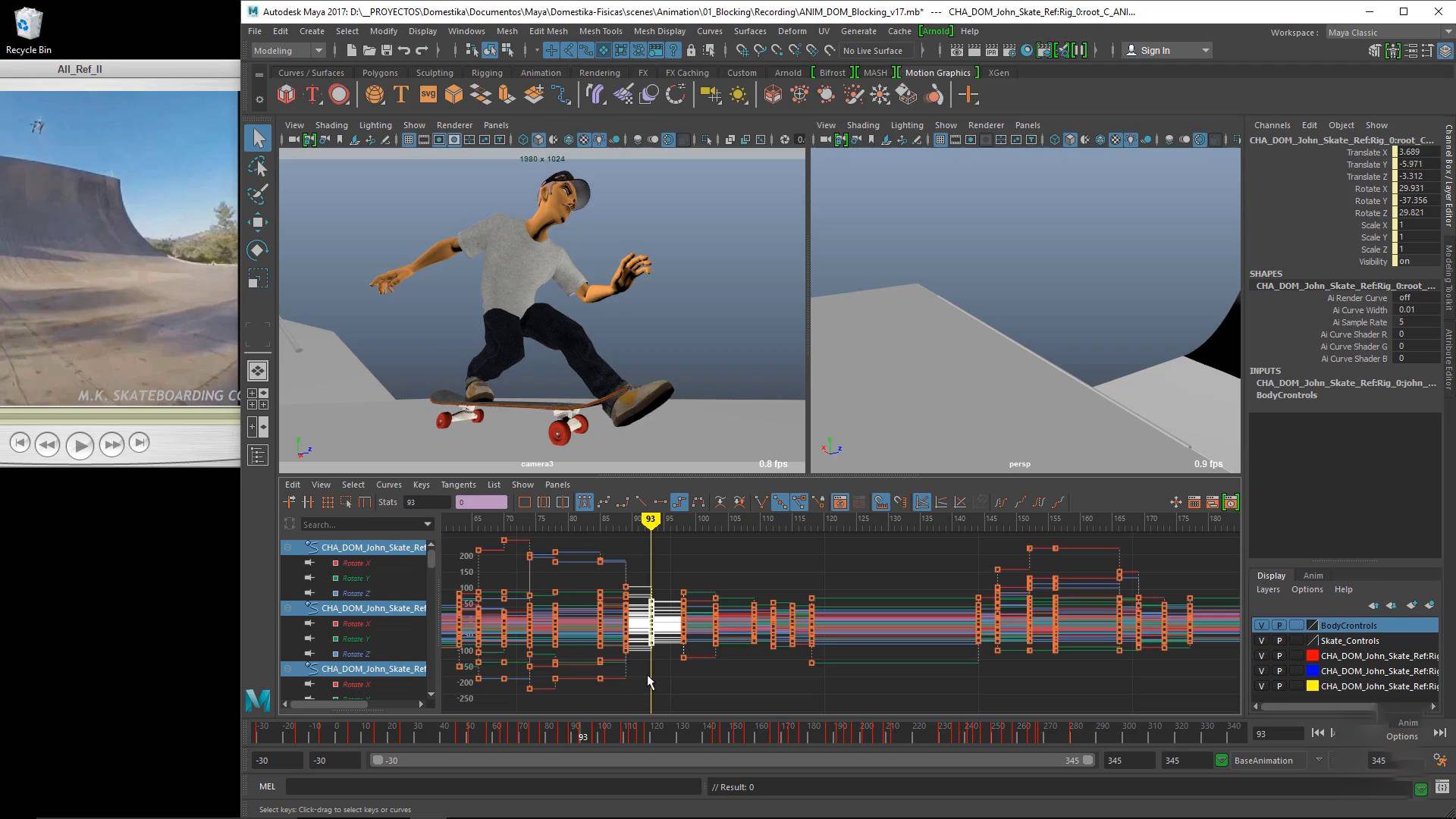Image resolution: width=1456 pixels, height=819 pixels.
Task: Toggle visibility V of red CHA_DOM layer
Action: 1261,656
